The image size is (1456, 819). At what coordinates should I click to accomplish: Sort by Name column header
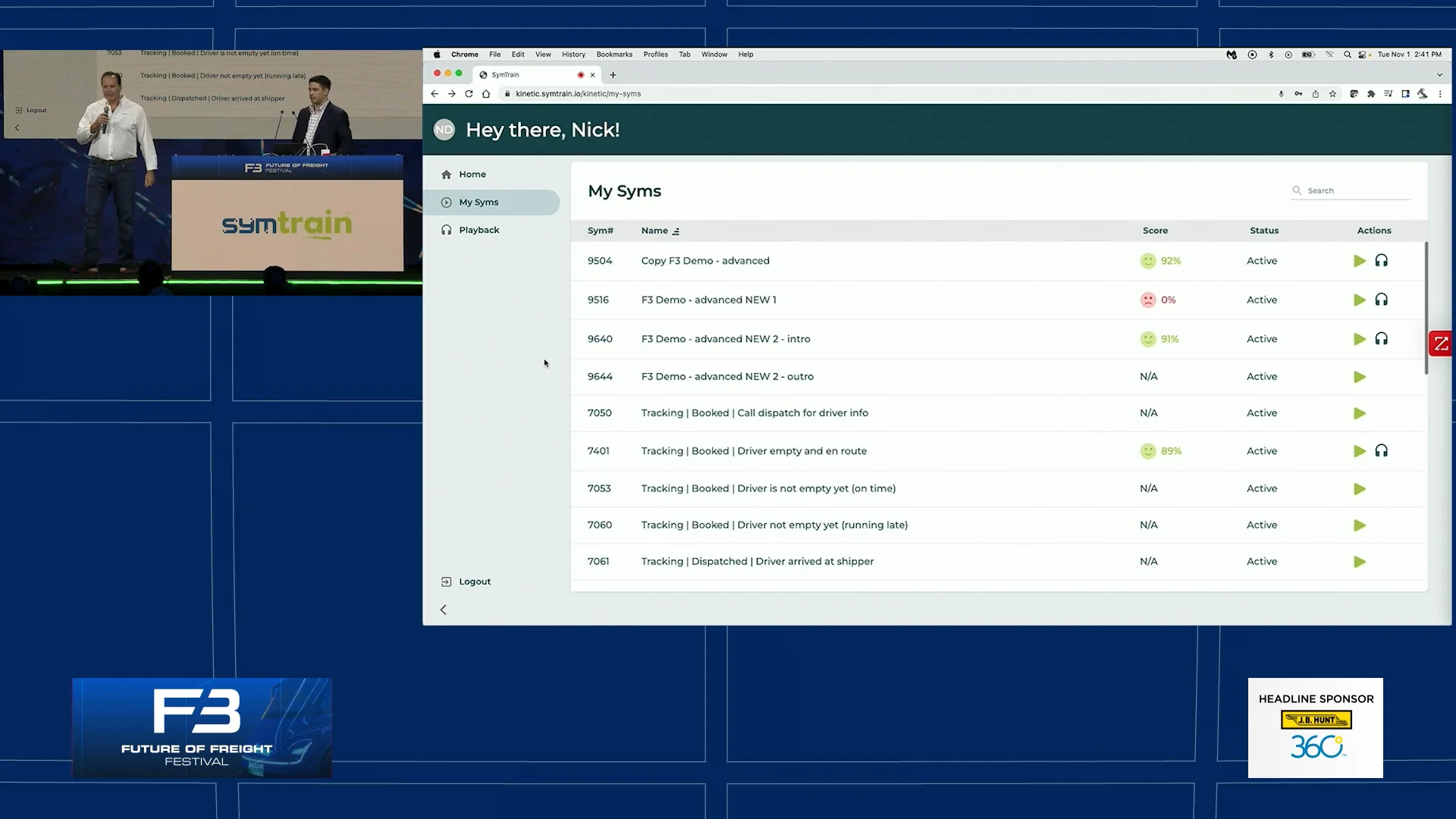click(x=660, y=231)
